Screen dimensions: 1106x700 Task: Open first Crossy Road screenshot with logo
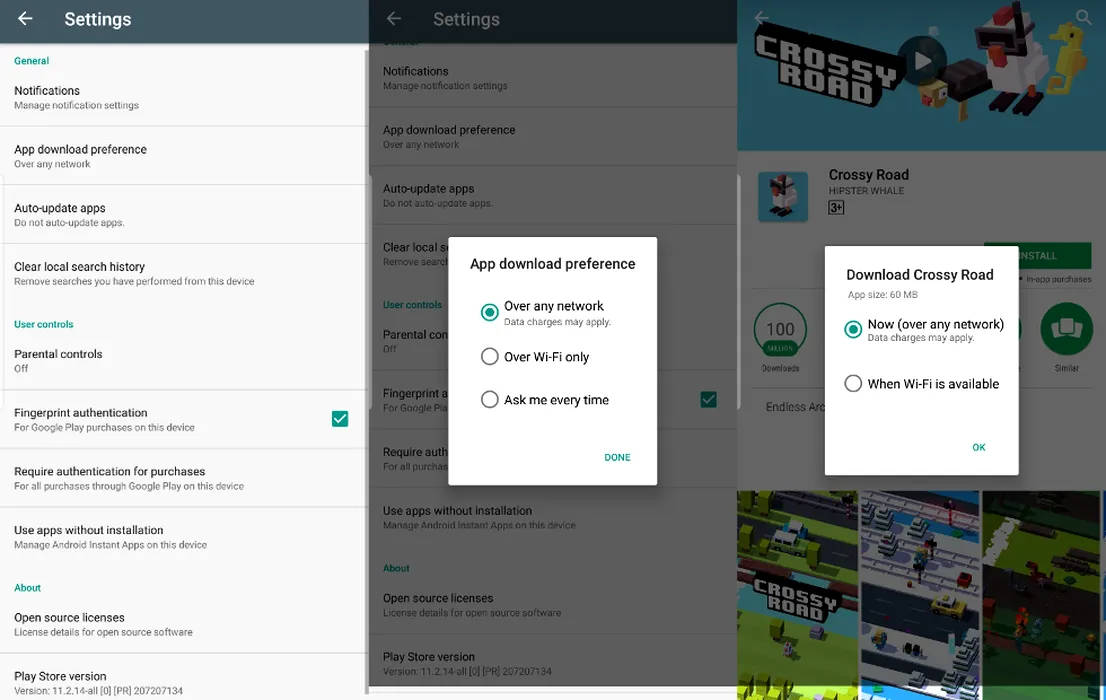(797, 596)
